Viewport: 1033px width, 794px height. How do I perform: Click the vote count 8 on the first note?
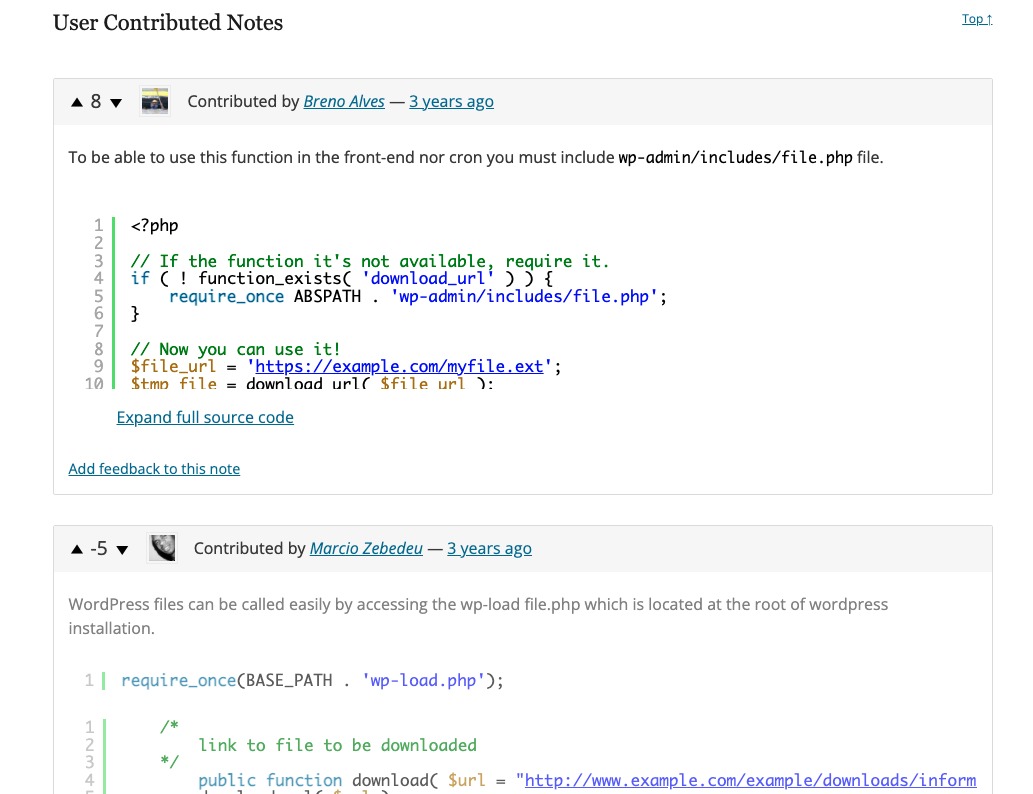[96, 101]
